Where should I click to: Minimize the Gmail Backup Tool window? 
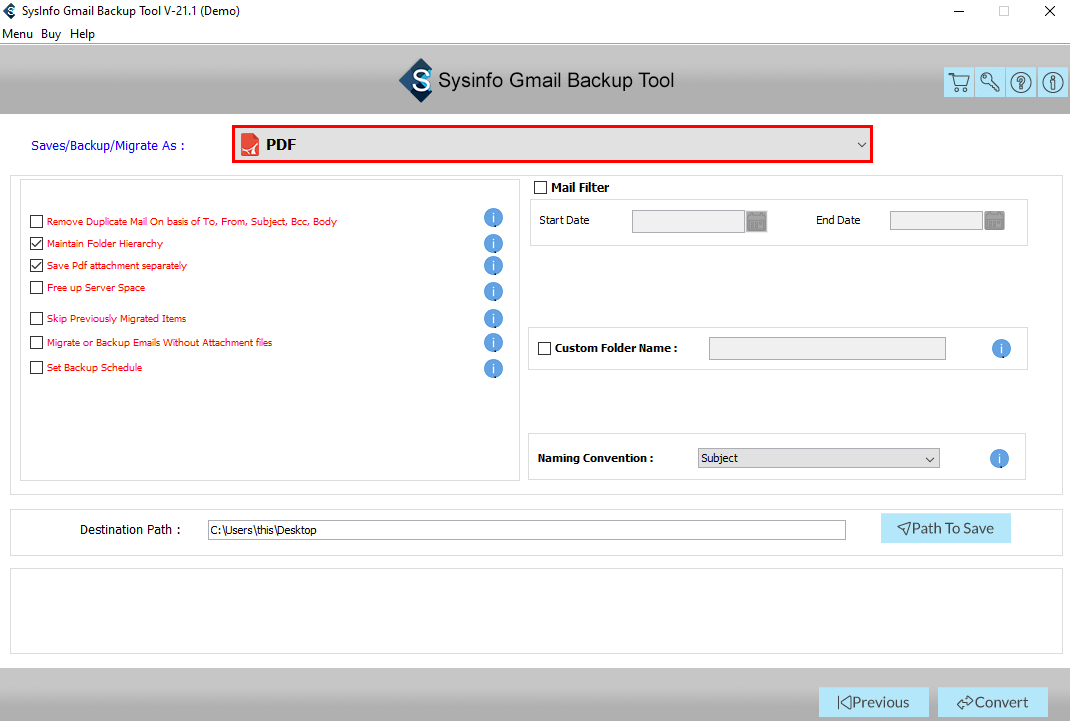pyautogui.click(x=959, y=11)
